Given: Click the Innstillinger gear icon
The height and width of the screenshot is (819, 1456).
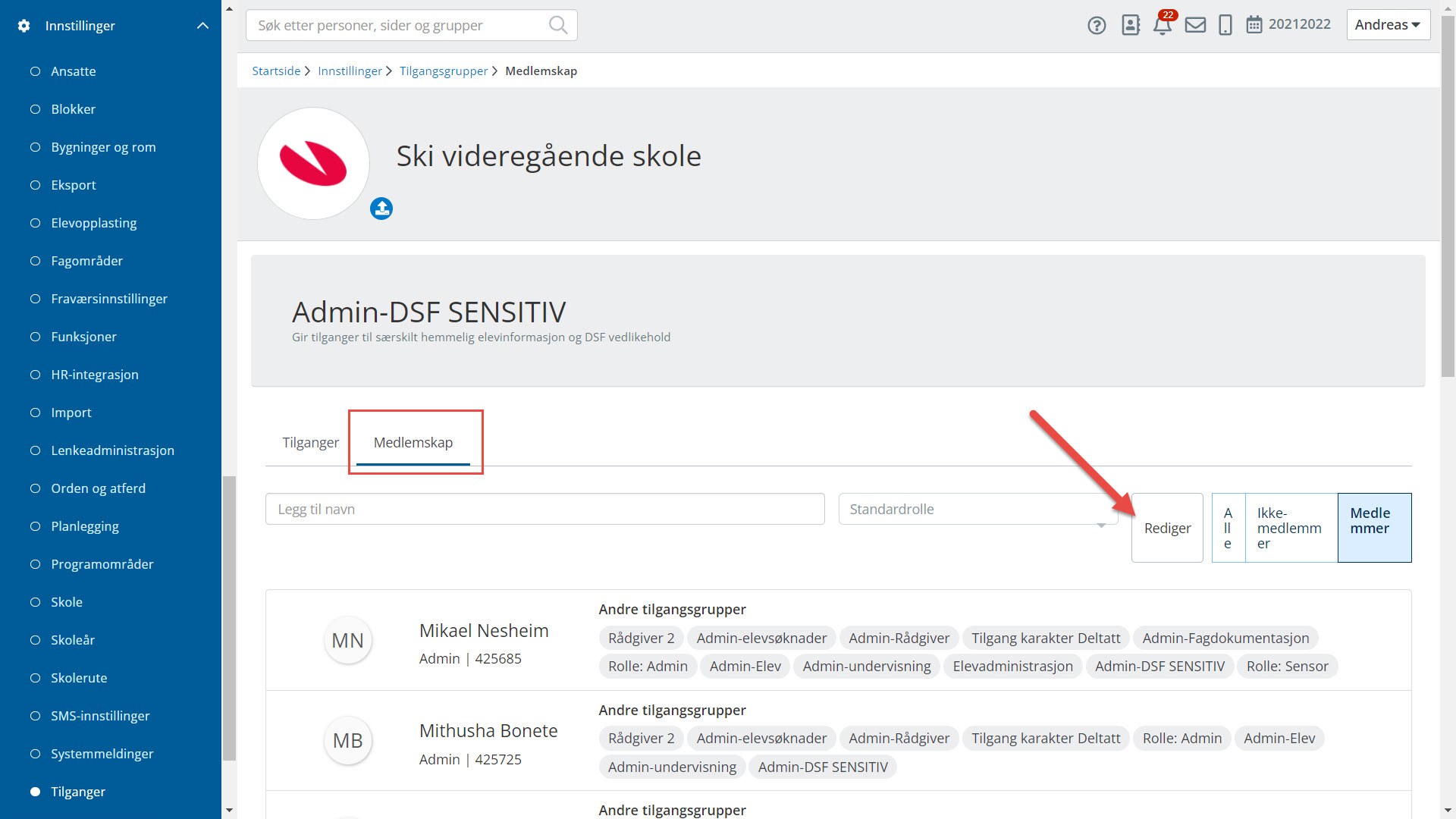Looking at the screenshot, I should (24, 26).
